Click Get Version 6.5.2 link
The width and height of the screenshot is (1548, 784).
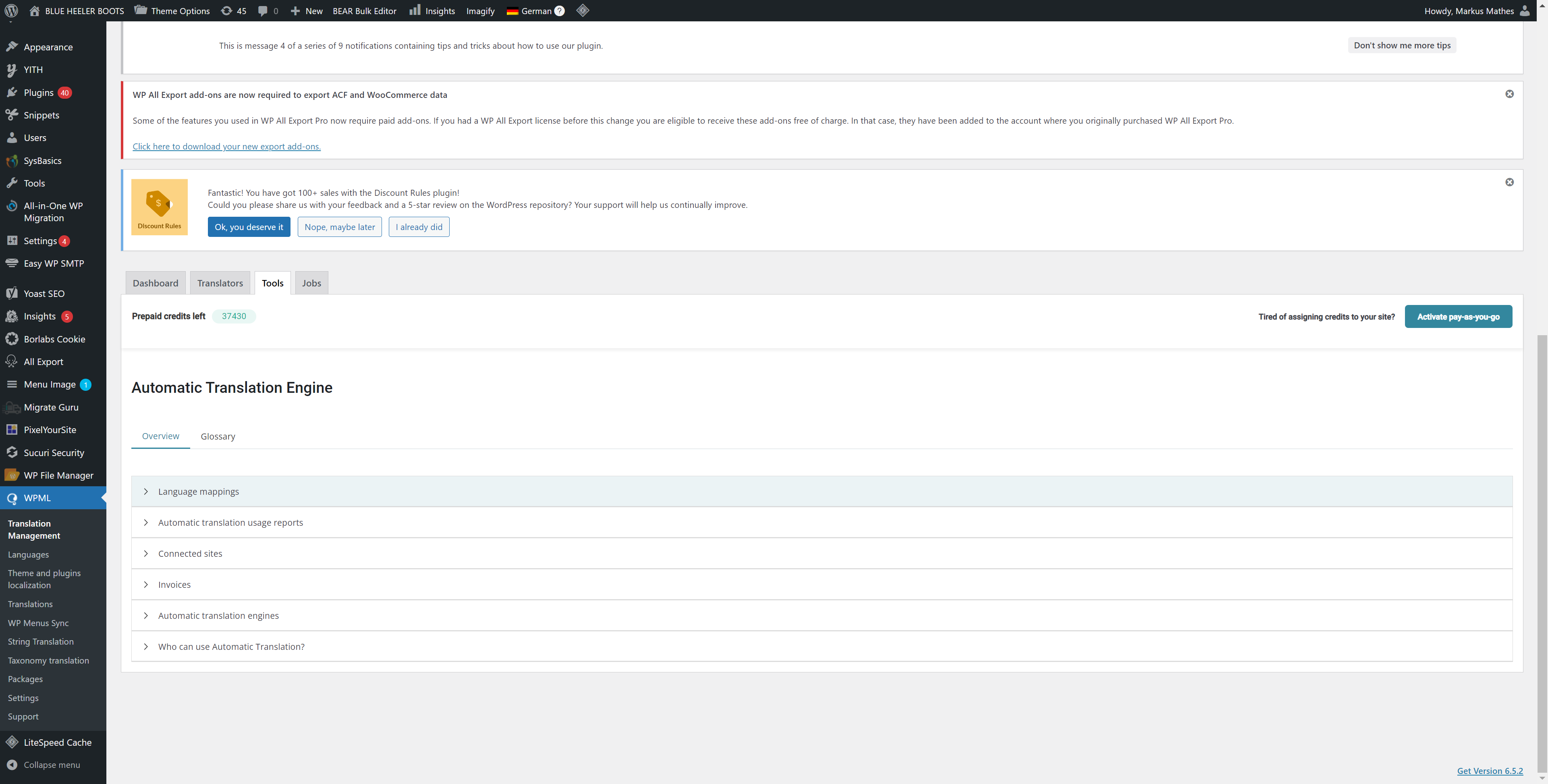[x=1490, y=771]
